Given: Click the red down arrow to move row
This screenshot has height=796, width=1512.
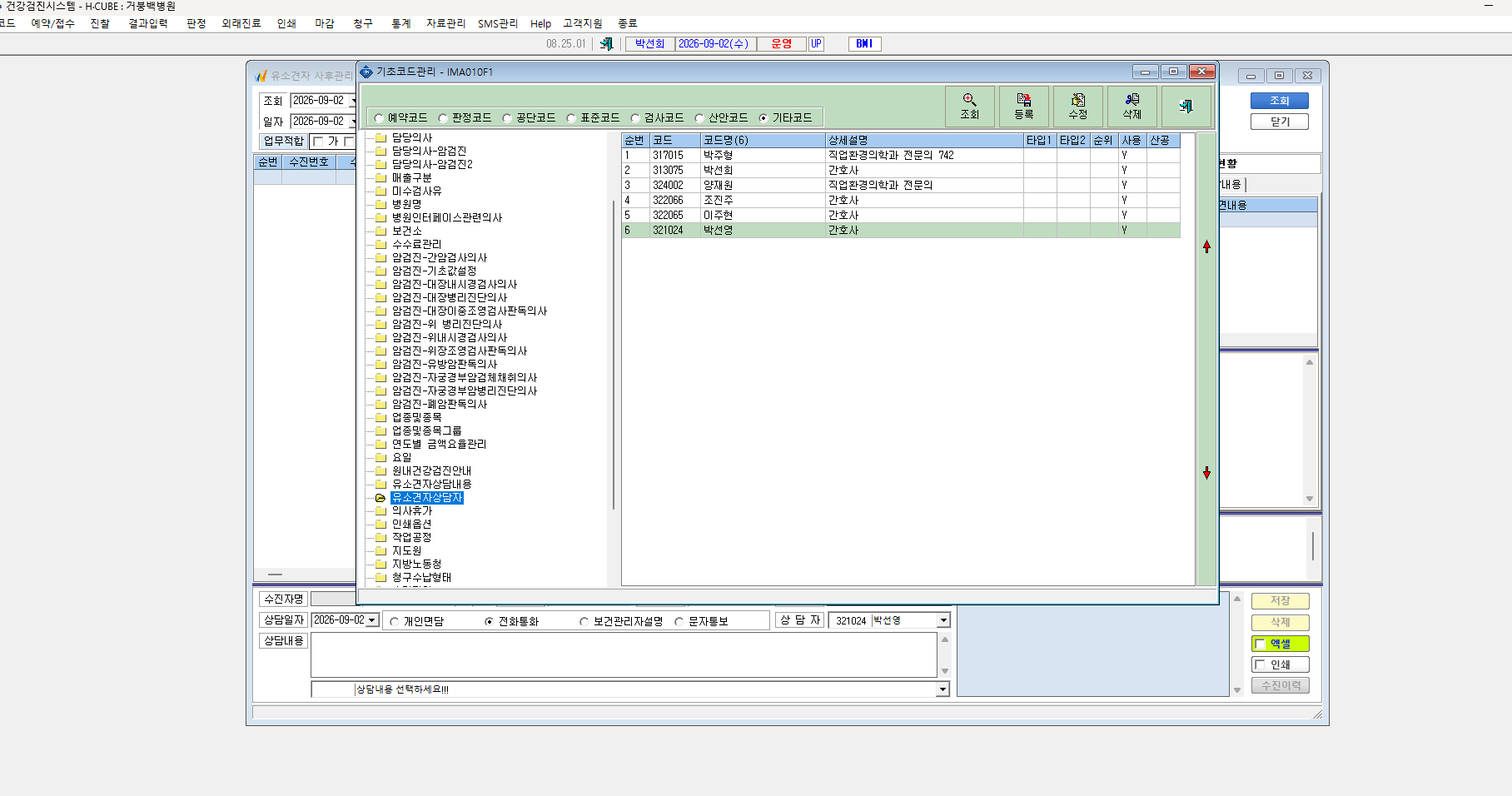Looking at the screenshot, I should [1206, 473].
